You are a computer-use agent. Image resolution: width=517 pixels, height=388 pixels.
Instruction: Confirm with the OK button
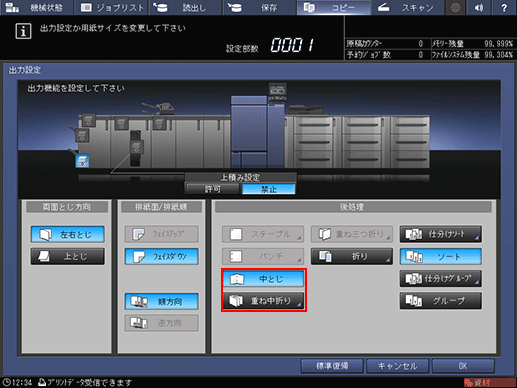tap(463, 366)
